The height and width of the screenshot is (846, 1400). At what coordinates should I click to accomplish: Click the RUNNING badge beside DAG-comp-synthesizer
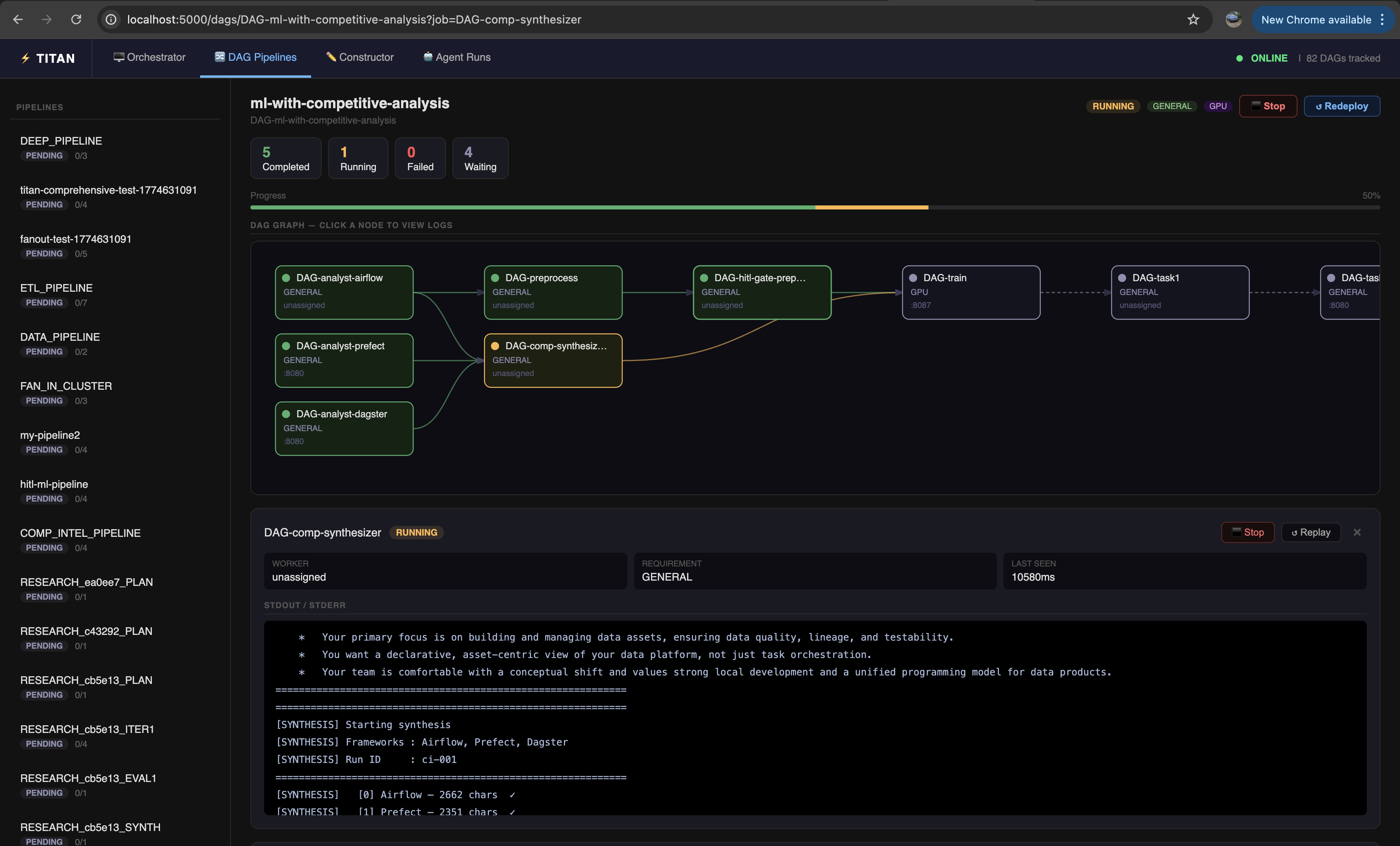[x=416, y=532]
